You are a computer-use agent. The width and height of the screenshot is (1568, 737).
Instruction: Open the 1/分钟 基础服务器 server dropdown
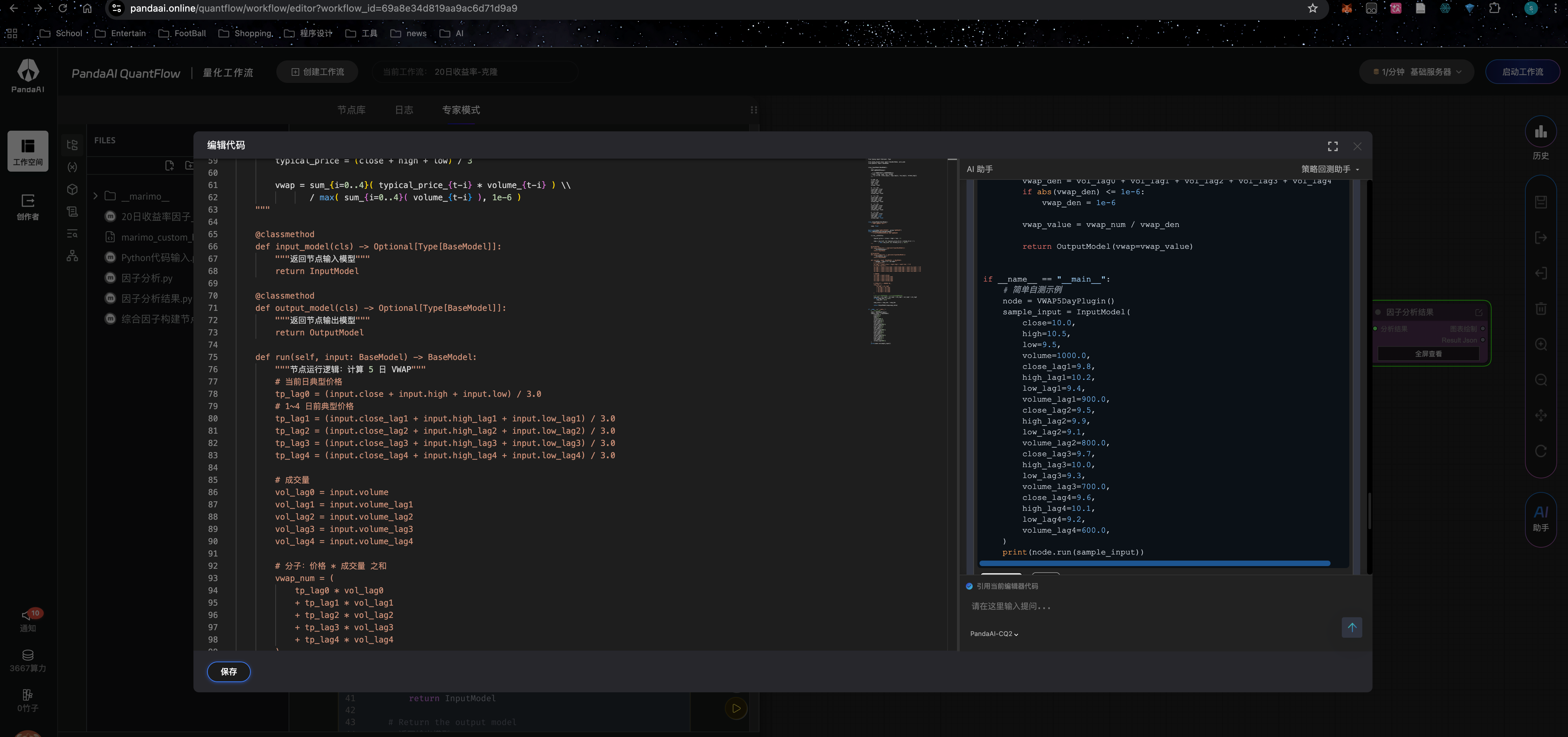click(x=1417, y=72)
